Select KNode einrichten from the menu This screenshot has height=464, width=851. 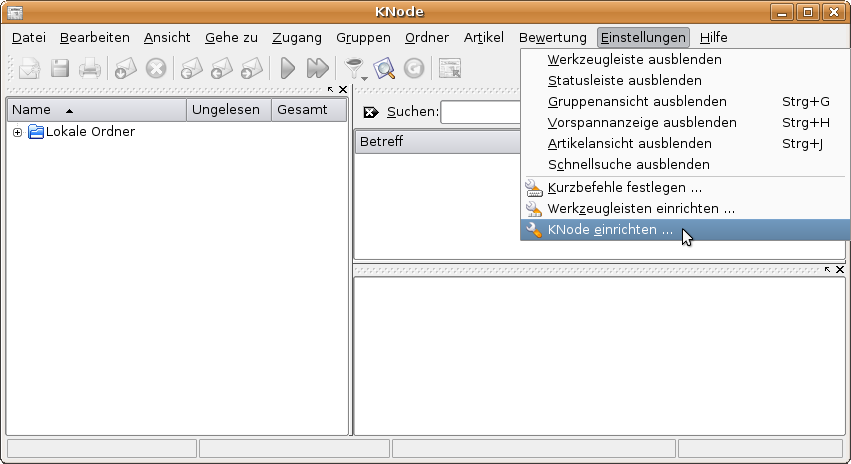pos(610,230)
